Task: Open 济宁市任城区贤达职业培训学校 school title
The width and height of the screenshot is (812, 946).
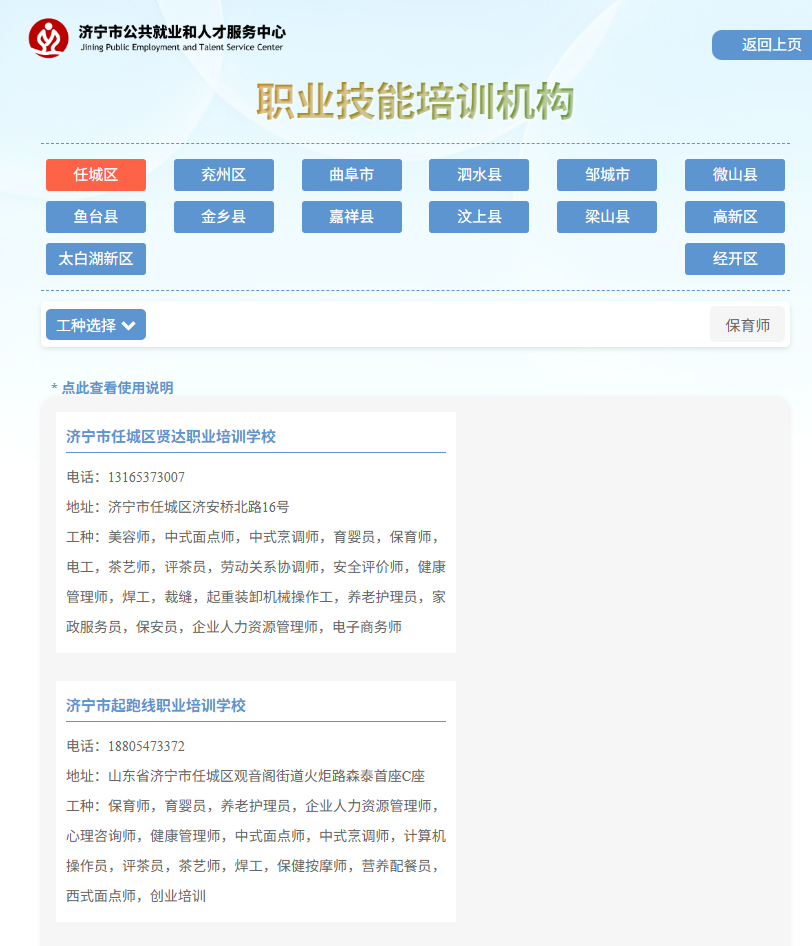Action: 171,437
